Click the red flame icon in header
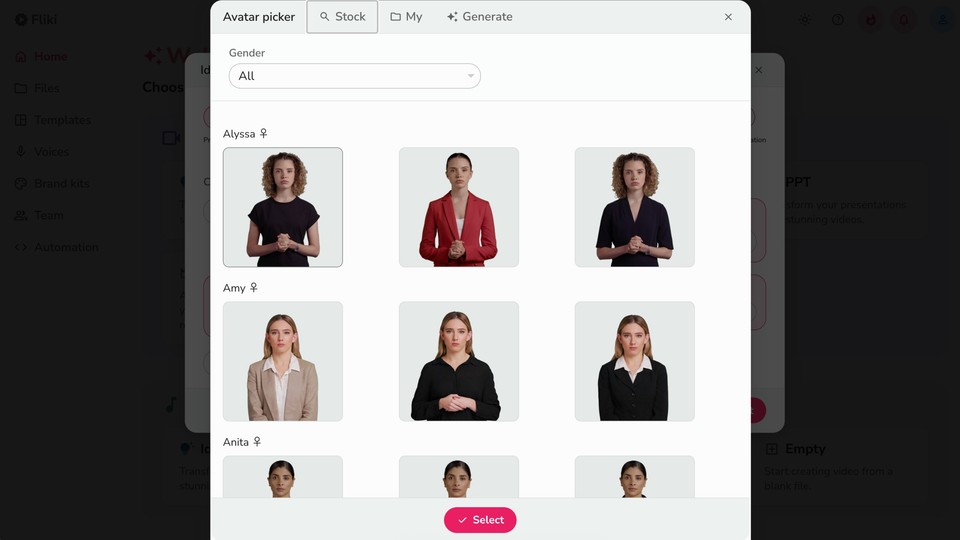This screenshot has height=540, width=960. [871, 20]
